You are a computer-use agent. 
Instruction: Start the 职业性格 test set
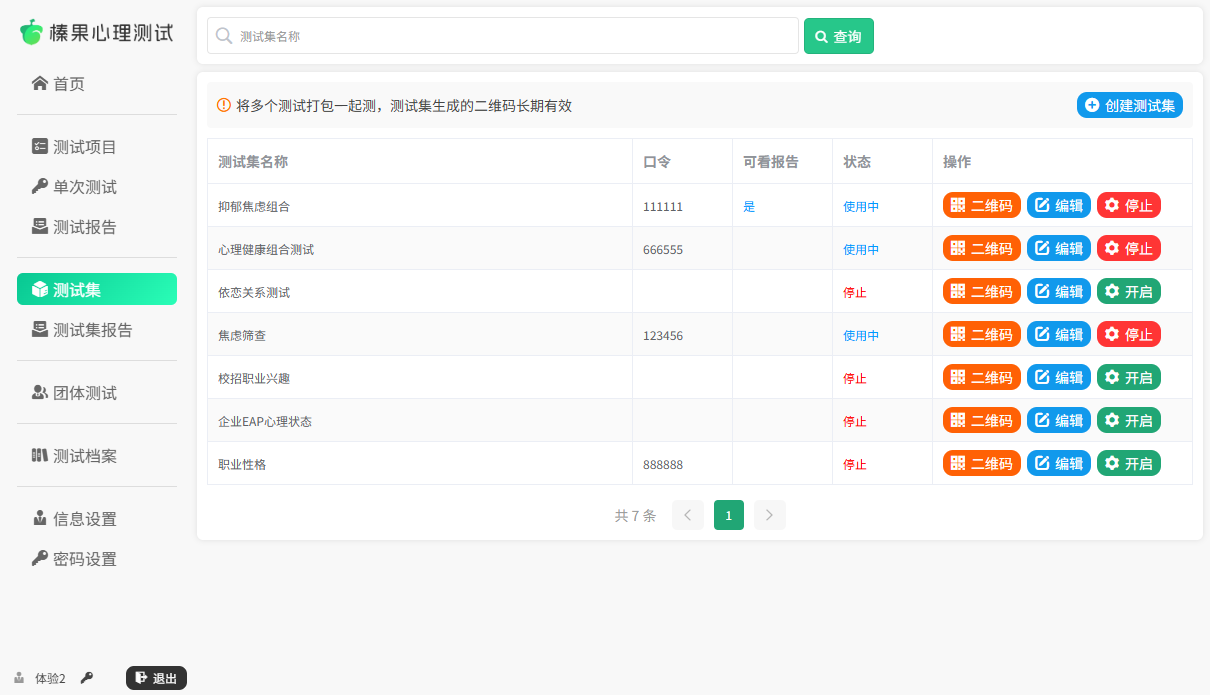[x=1129, y=463]
